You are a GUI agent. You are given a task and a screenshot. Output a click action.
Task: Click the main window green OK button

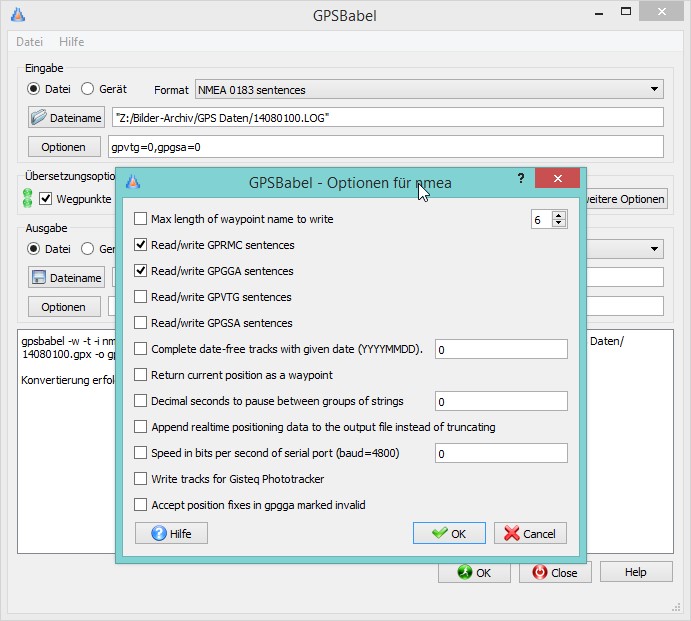pyautogui.click(x=474, y=573)
